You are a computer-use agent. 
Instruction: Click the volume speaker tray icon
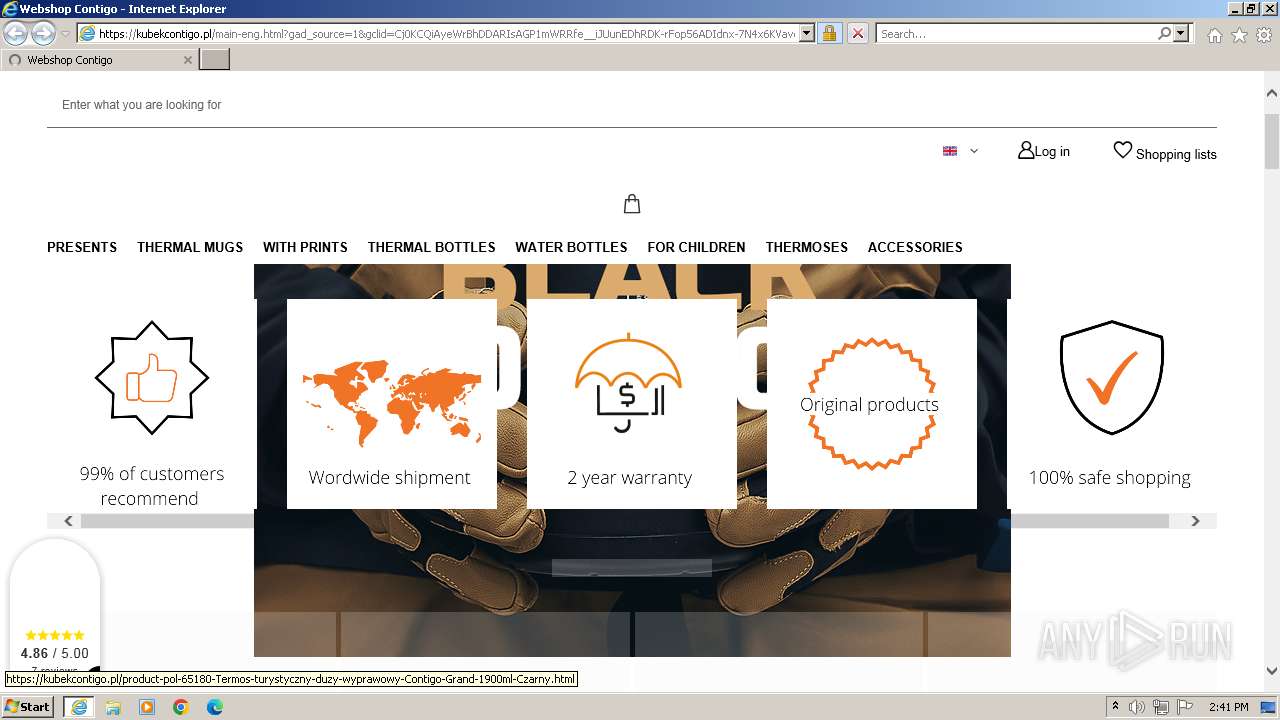pos(1137,707)
